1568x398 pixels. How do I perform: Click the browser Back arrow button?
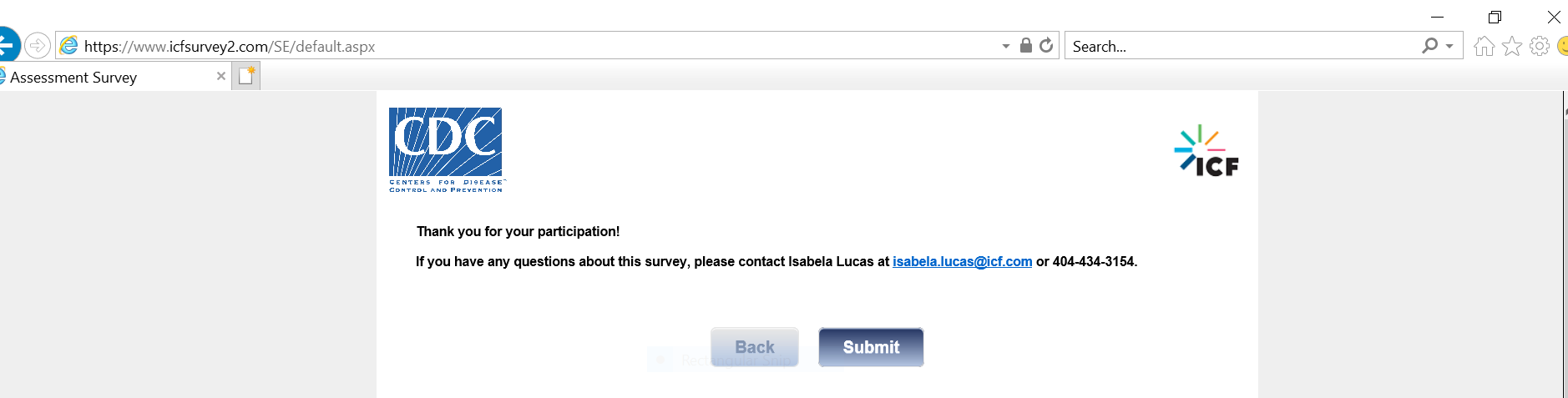point(7,44)
